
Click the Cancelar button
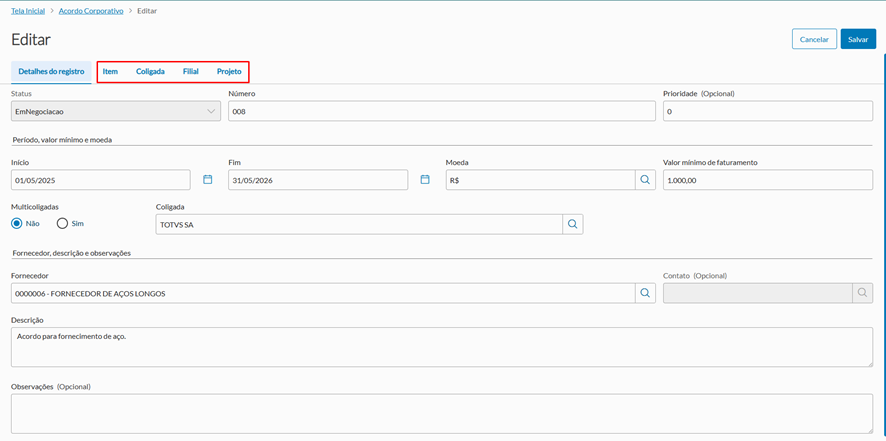pyautogui.click(x=814, y=39)
